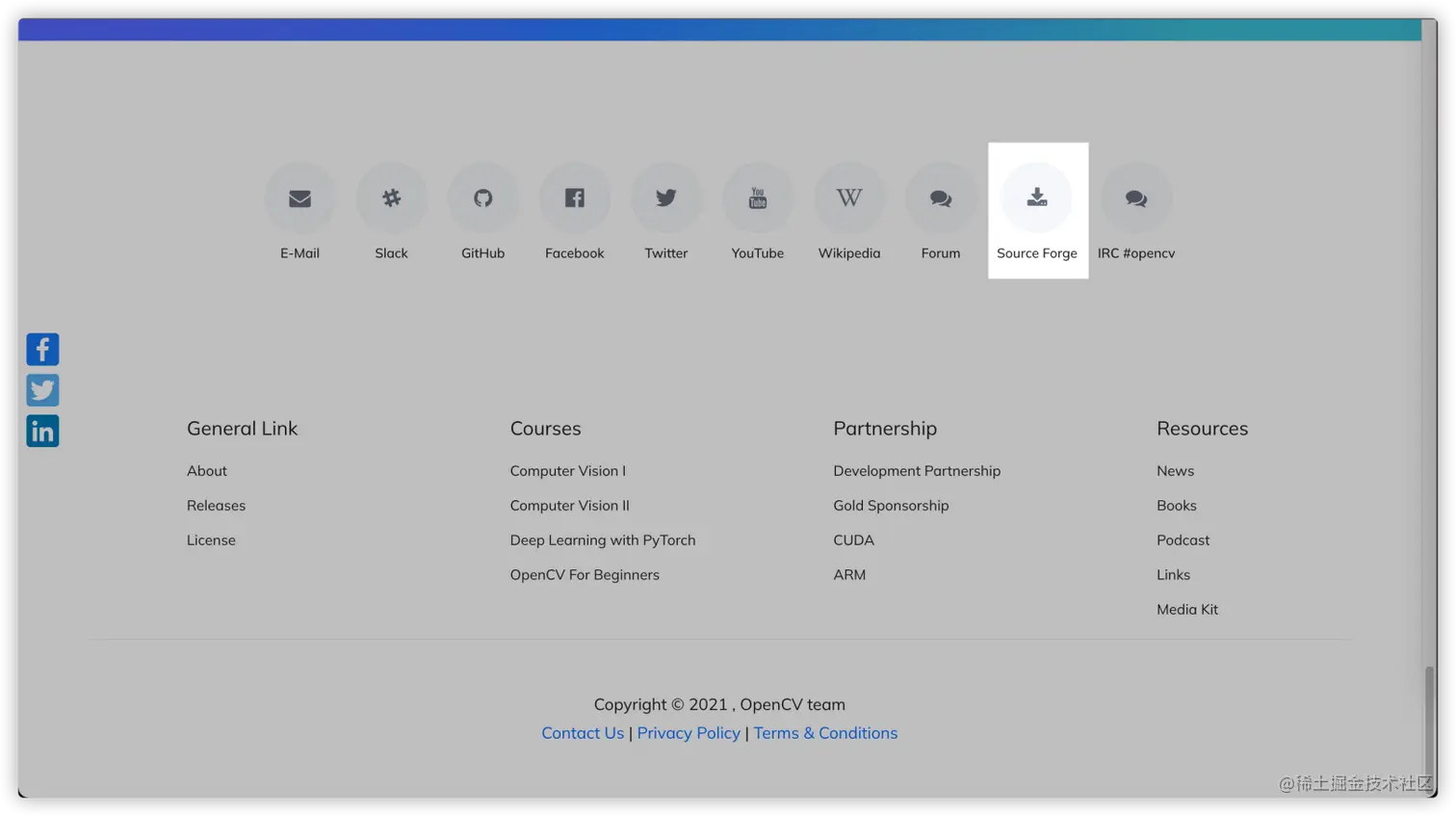The image size is (1456, 816).
Task: Open the Terms & Conditions link
Action: (825, 733)
